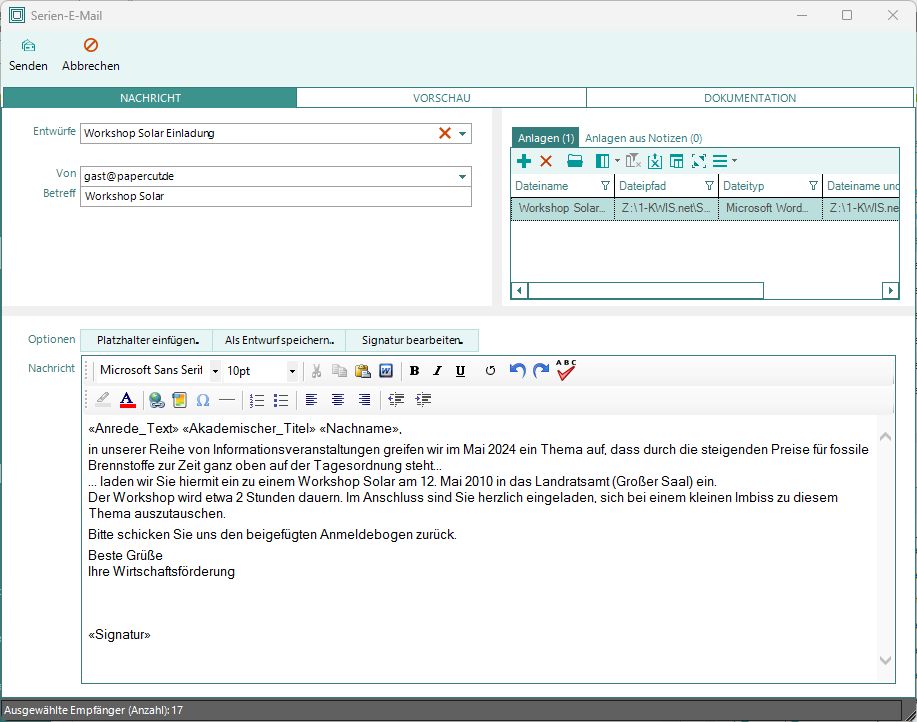Open filter for Dateipfad column

click(709, 186)
